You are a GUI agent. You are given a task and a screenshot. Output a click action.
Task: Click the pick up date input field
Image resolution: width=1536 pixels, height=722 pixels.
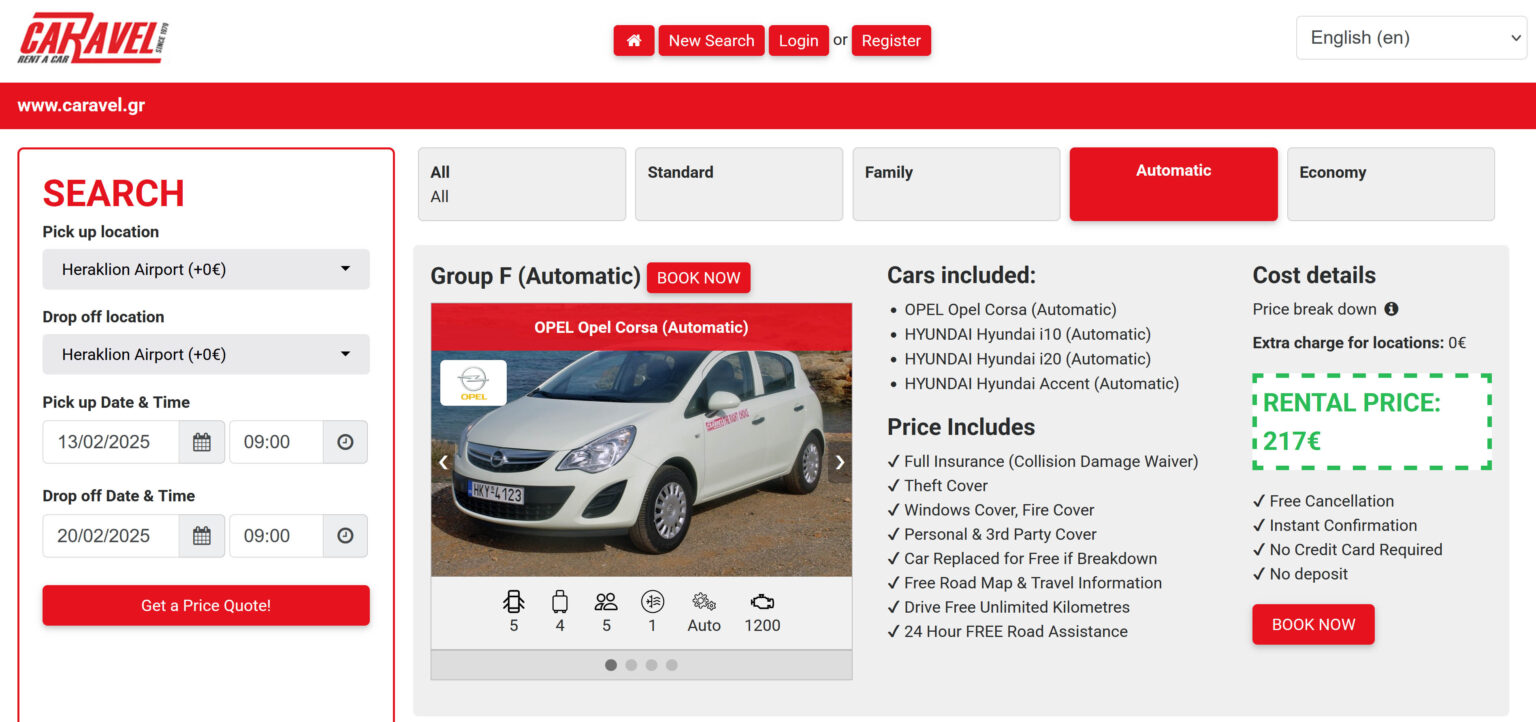[x=111, y=442]
